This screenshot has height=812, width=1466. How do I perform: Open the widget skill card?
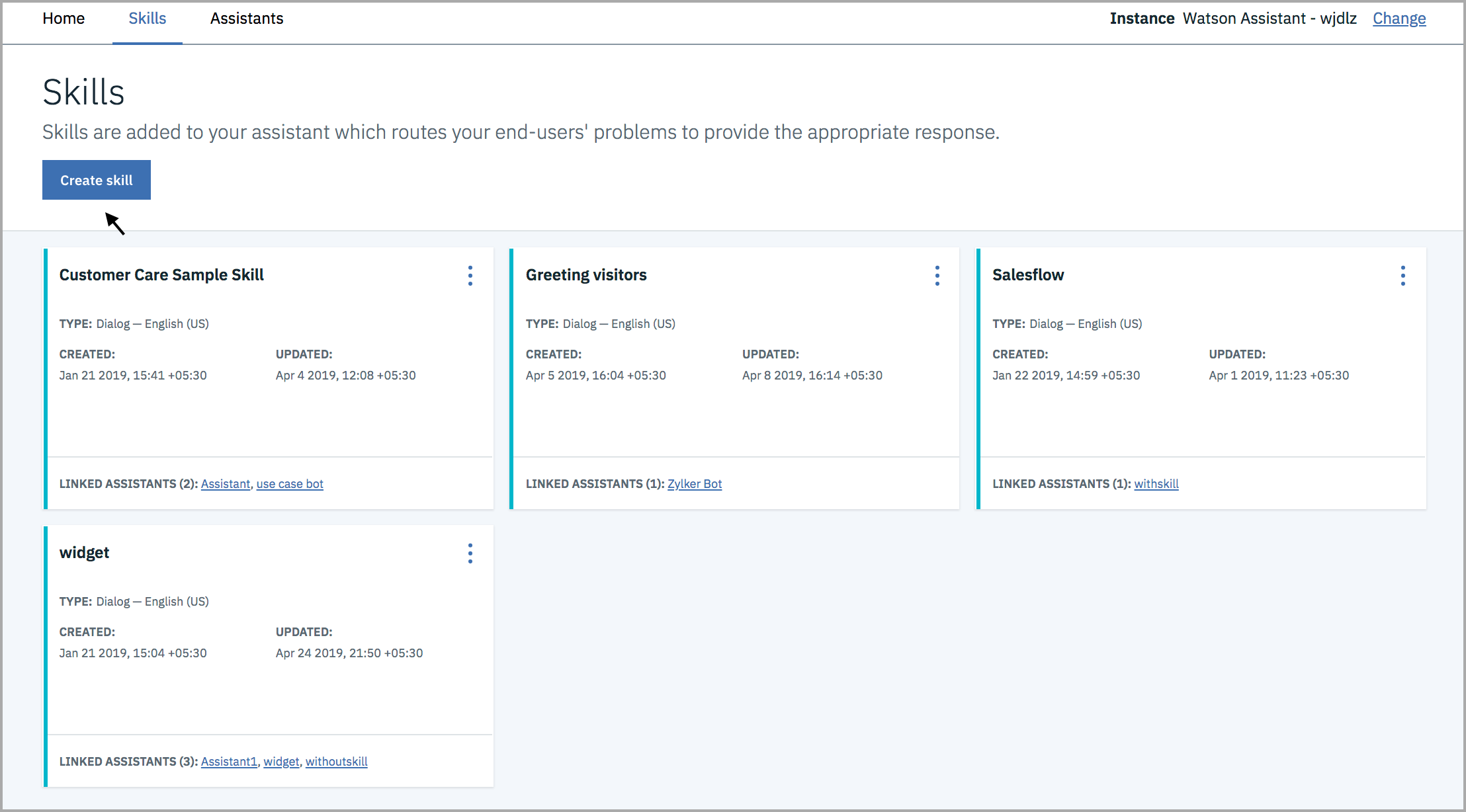[x=85, y=552]
